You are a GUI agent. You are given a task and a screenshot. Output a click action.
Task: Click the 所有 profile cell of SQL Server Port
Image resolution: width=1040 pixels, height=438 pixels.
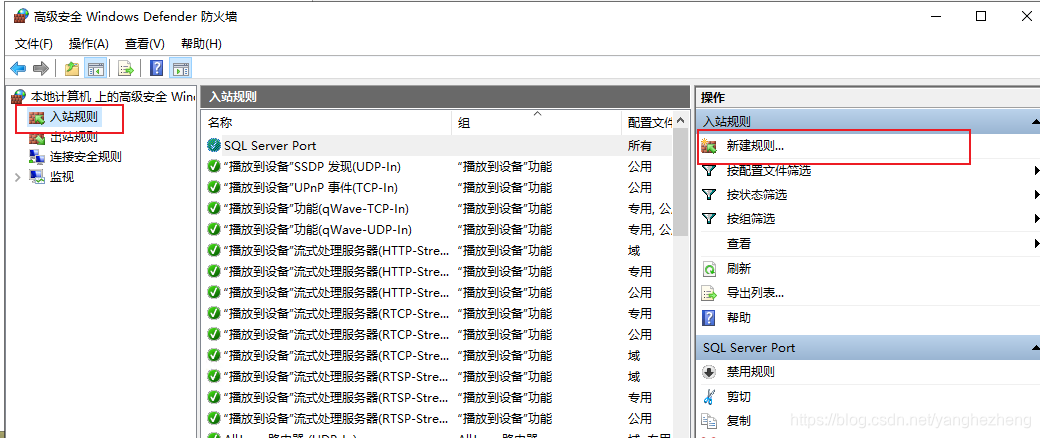640,145
